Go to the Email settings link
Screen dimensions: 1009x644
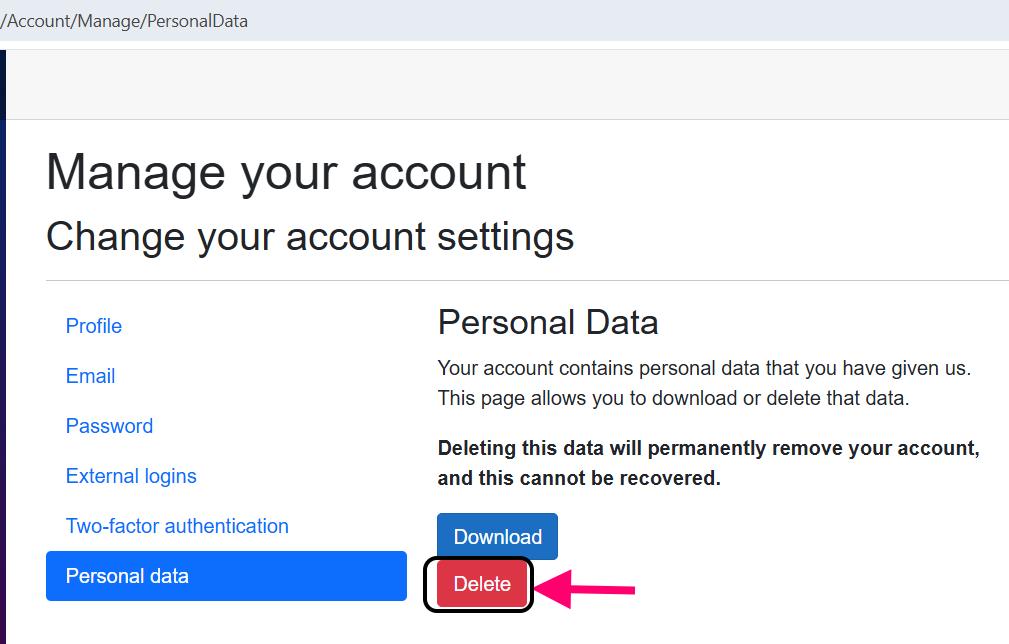coord(90,376)
